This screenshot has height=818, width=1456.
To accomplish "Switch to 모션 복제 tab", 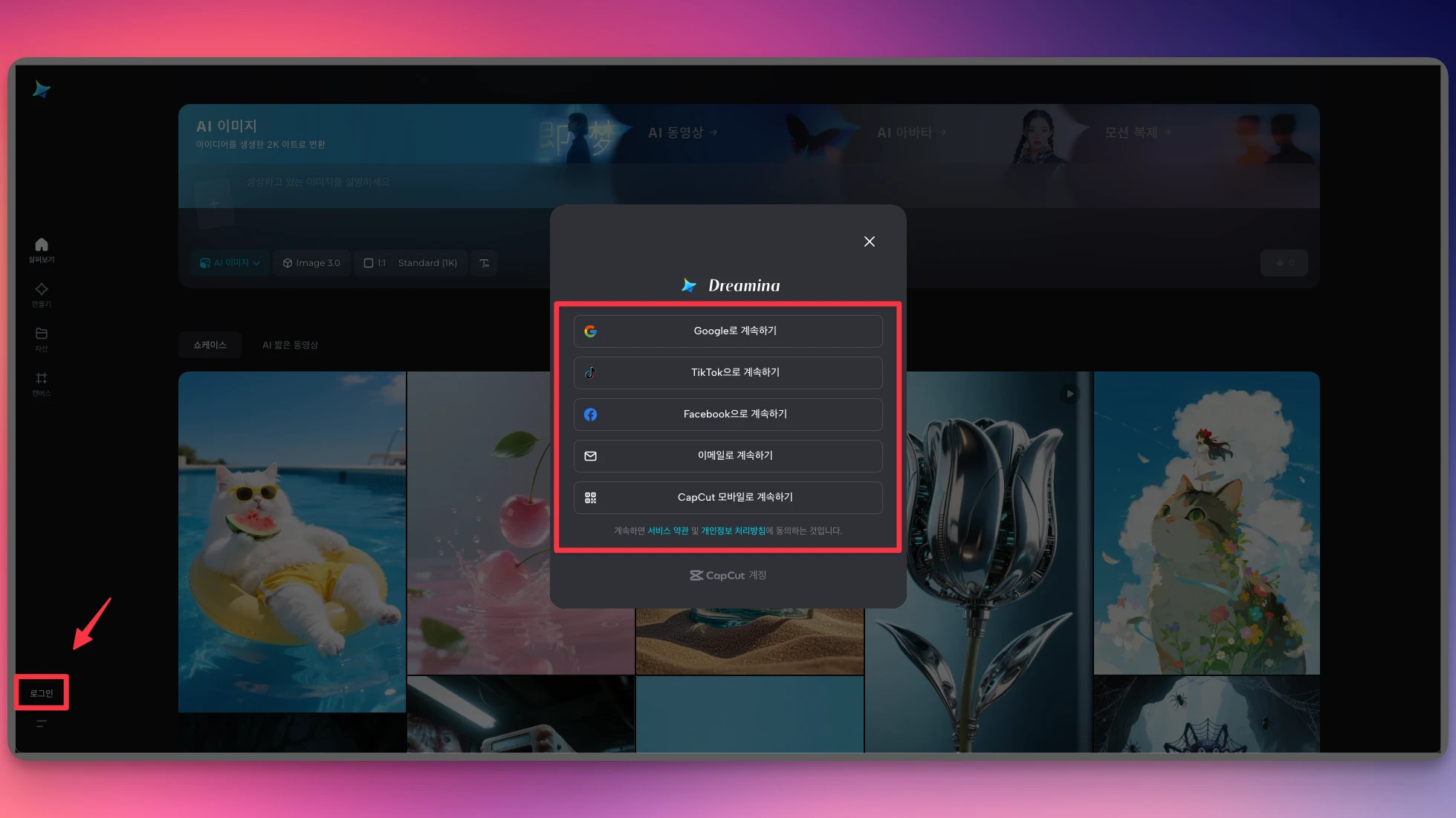I will 1138,132.
